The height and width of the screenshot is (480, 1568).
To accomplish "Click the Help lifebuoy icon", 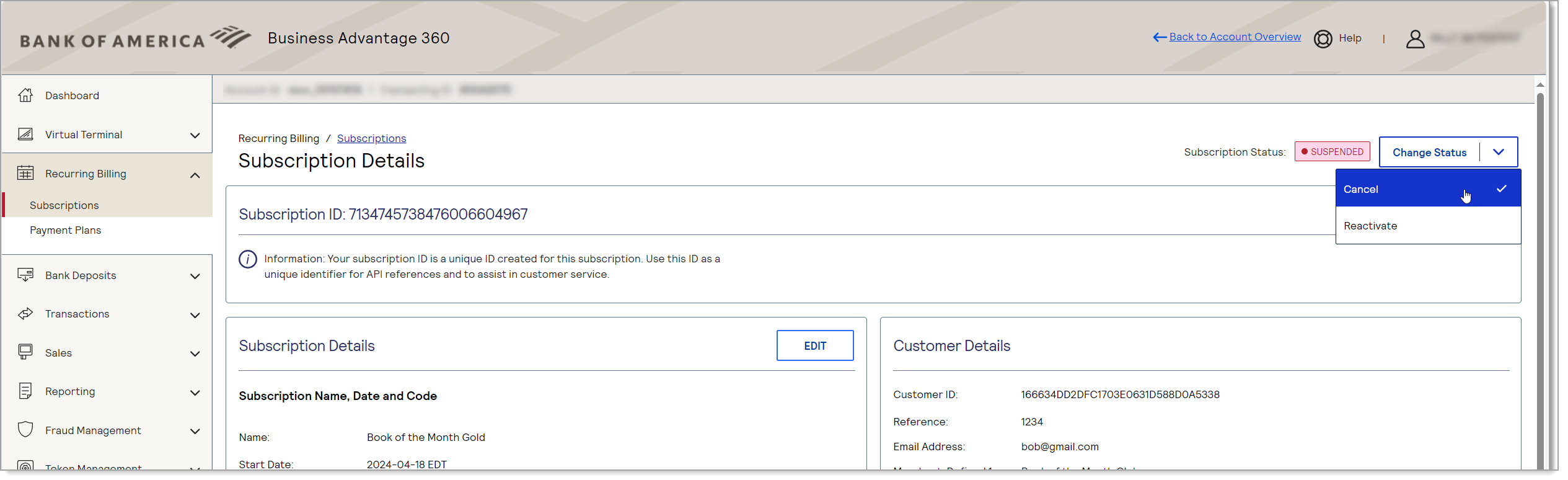I will tap(1323, 38).
